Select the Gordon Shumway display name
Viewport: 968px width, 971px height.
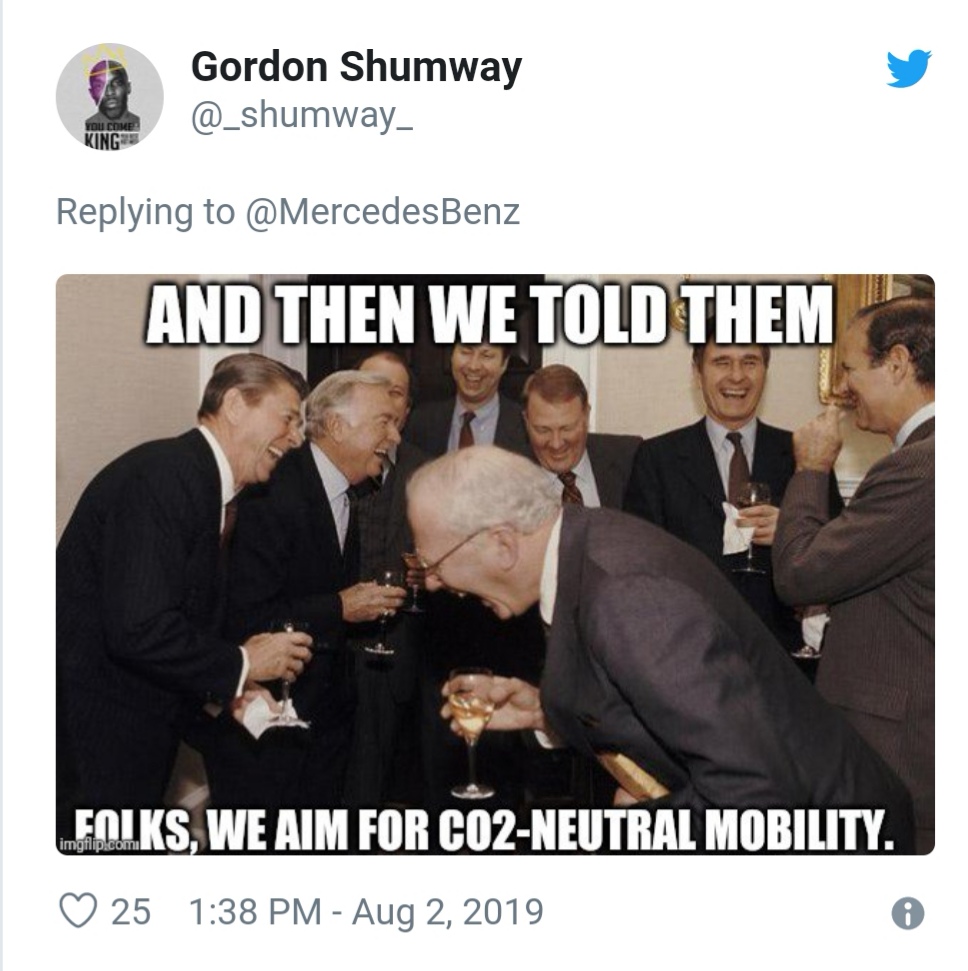click(x=356, y=67)
